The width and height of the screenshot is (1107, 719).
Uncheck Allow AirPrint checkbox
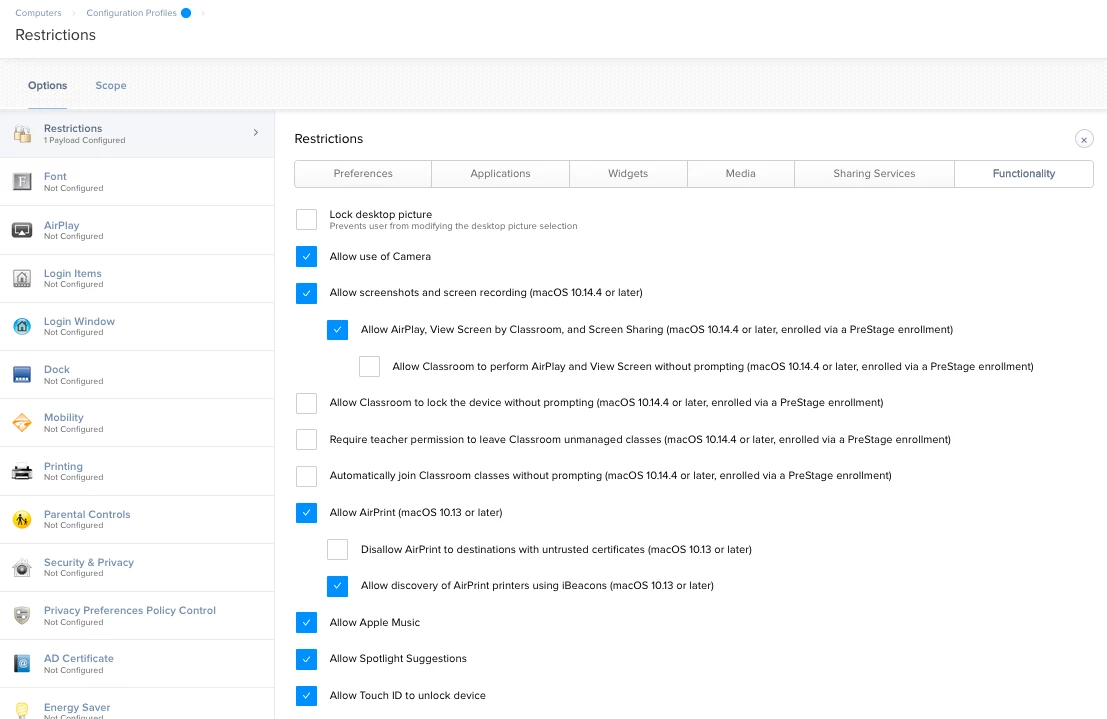click(x=306, y=513)
